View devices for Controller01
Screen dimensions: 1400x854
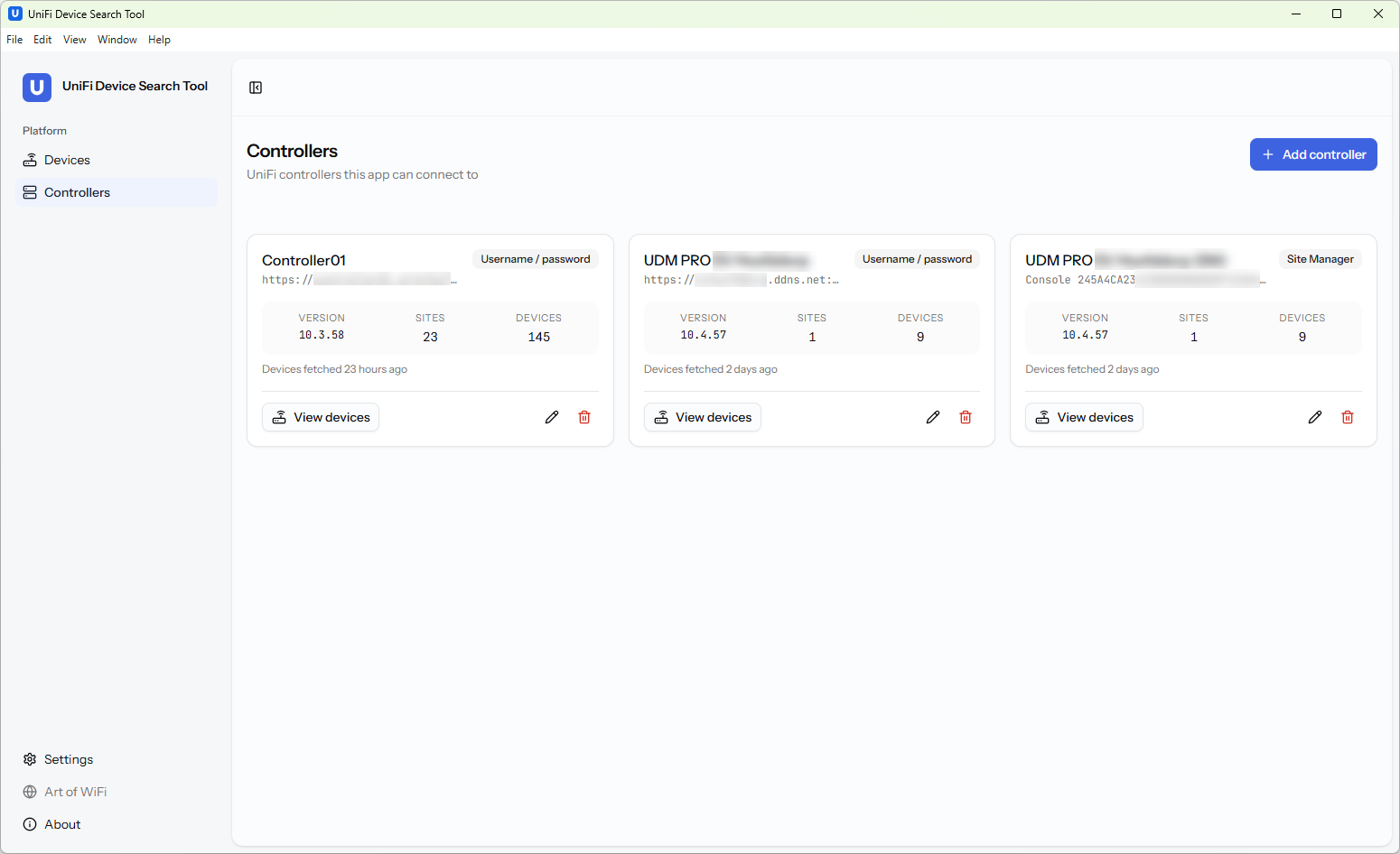[321, 417]
